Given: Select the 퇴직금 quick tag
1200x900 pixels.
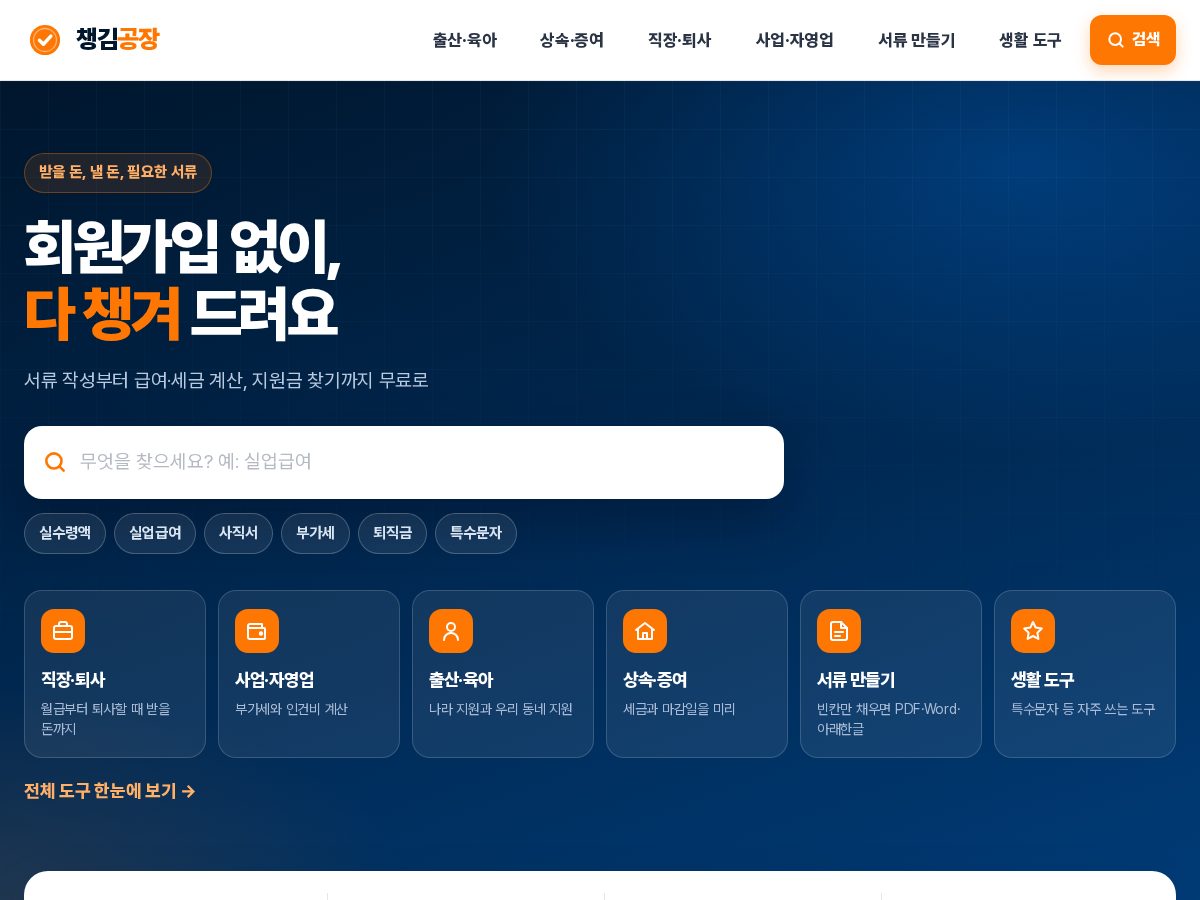Looking at the screenshot, I should click(x=392, y=533).
